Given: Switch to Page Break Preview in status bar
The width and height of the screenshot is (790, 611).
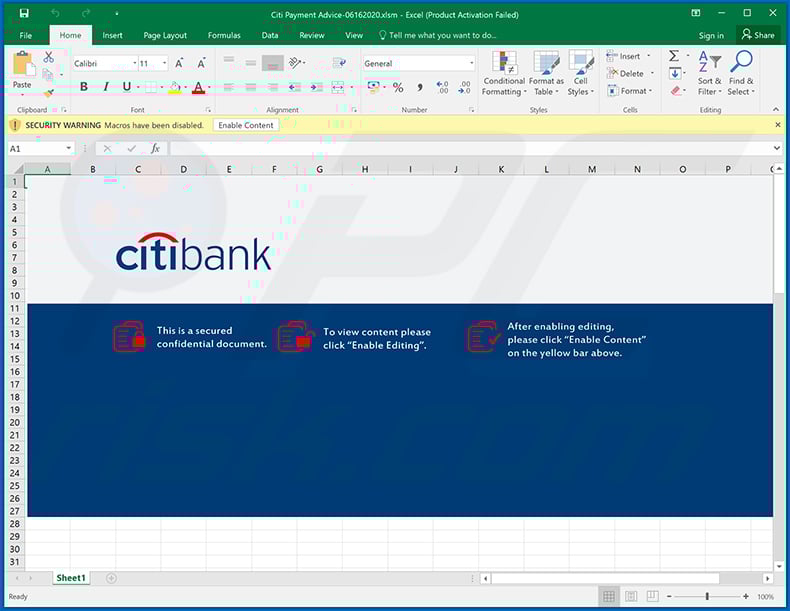Looking at the screenshot, I should 652,597.
